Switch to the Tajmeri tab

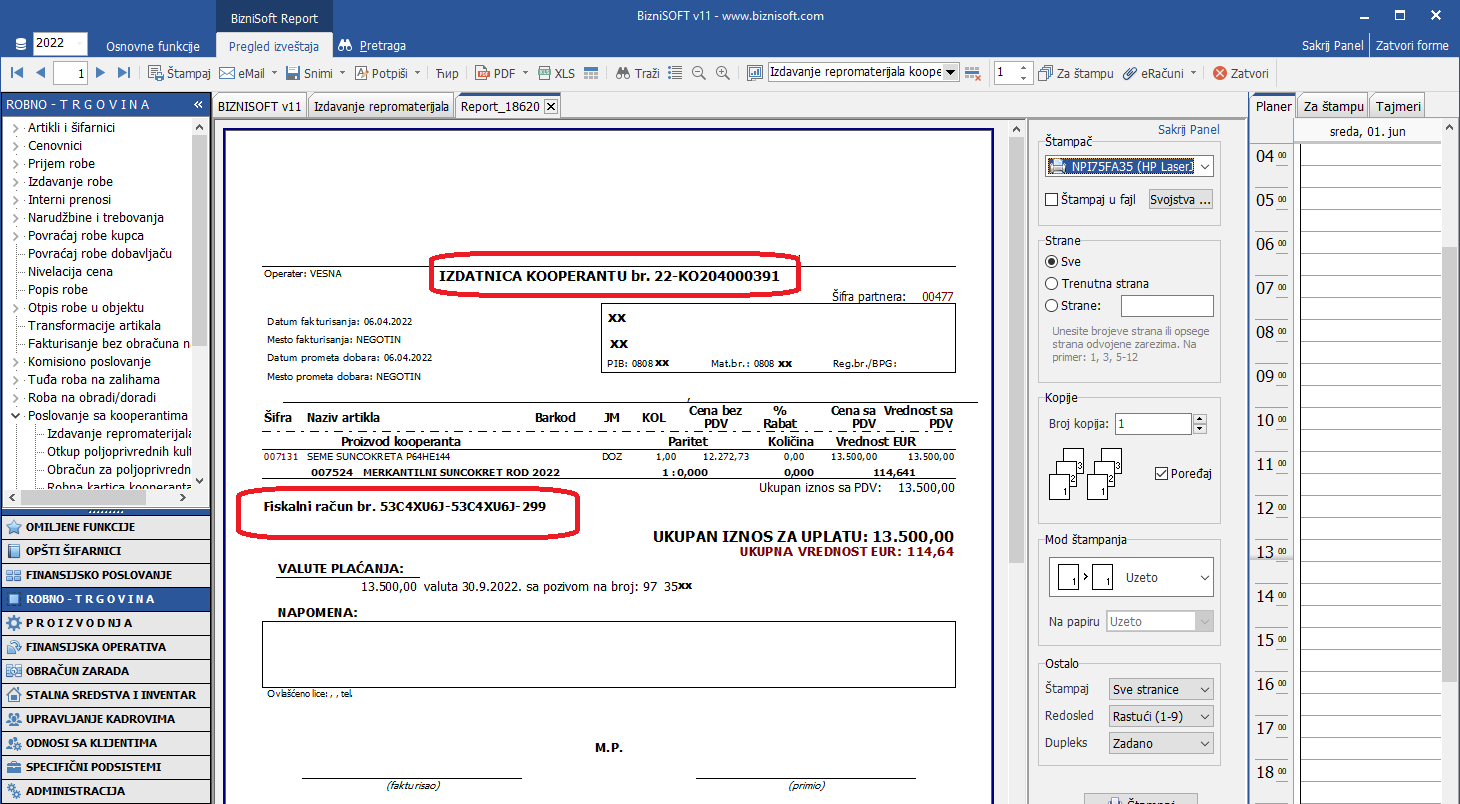coord(1397,107)
